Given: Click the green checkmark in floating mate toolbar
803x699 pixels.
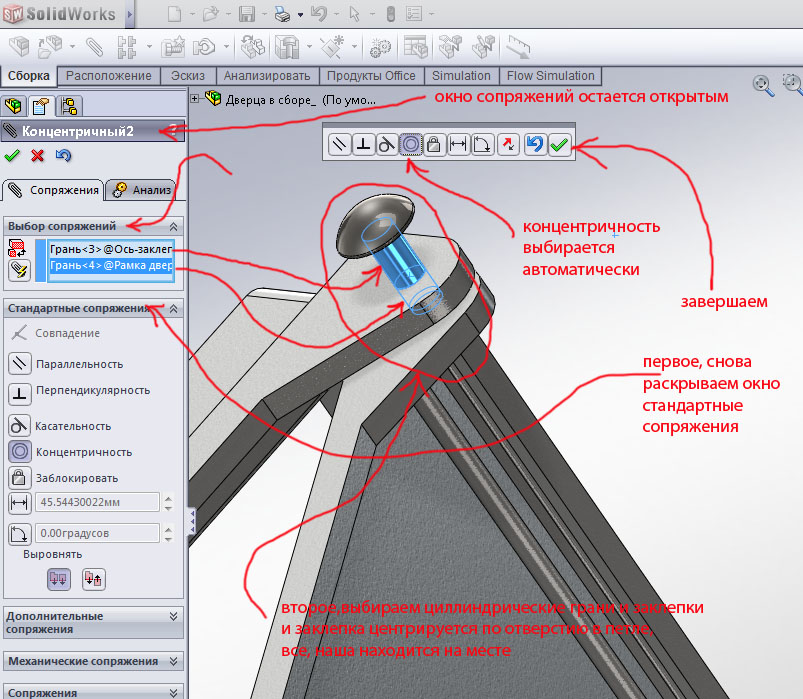Looking at the screenshot, I should [x=559, y=145].
